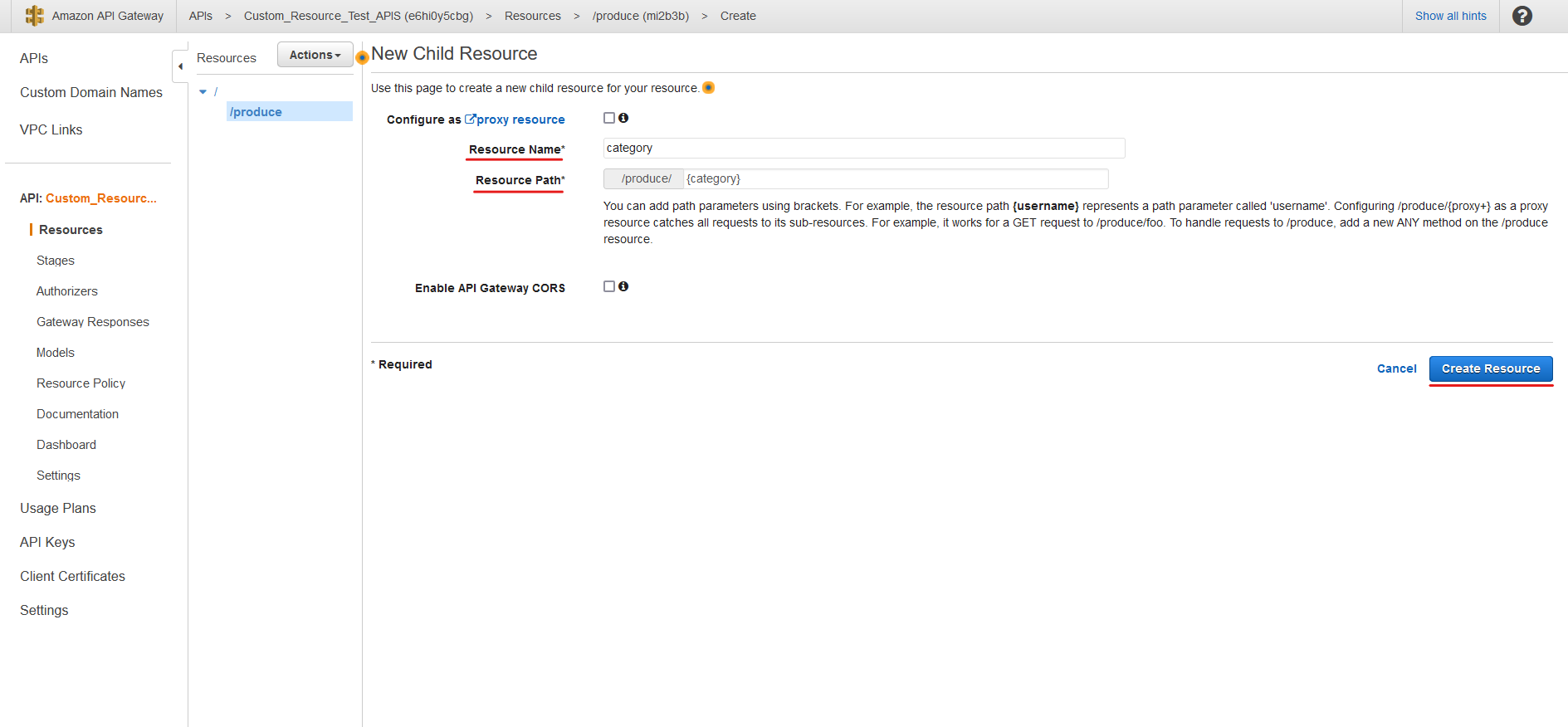View the API Dashboard
This screenshot has height=727, width=1568.
point(66,445)
